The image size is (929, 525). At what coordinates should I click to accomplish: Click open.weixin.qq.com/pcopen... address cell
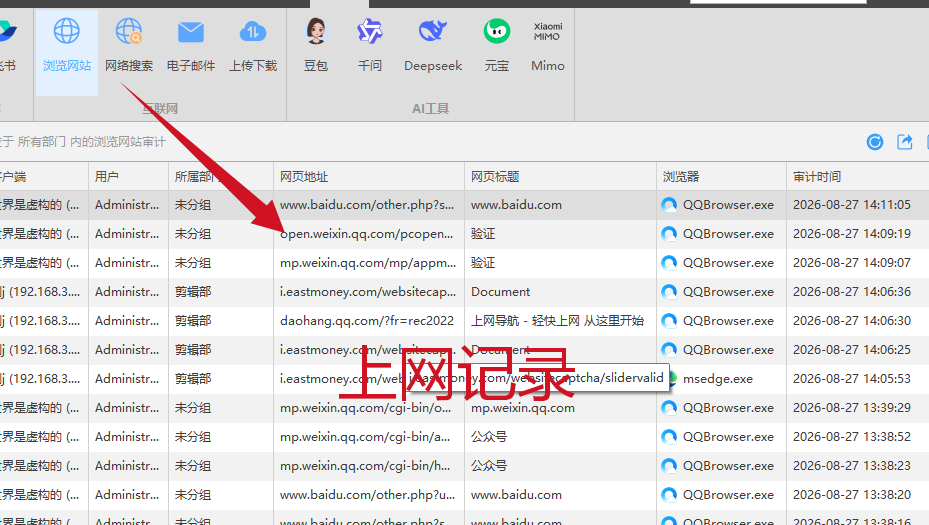(367, 234)
